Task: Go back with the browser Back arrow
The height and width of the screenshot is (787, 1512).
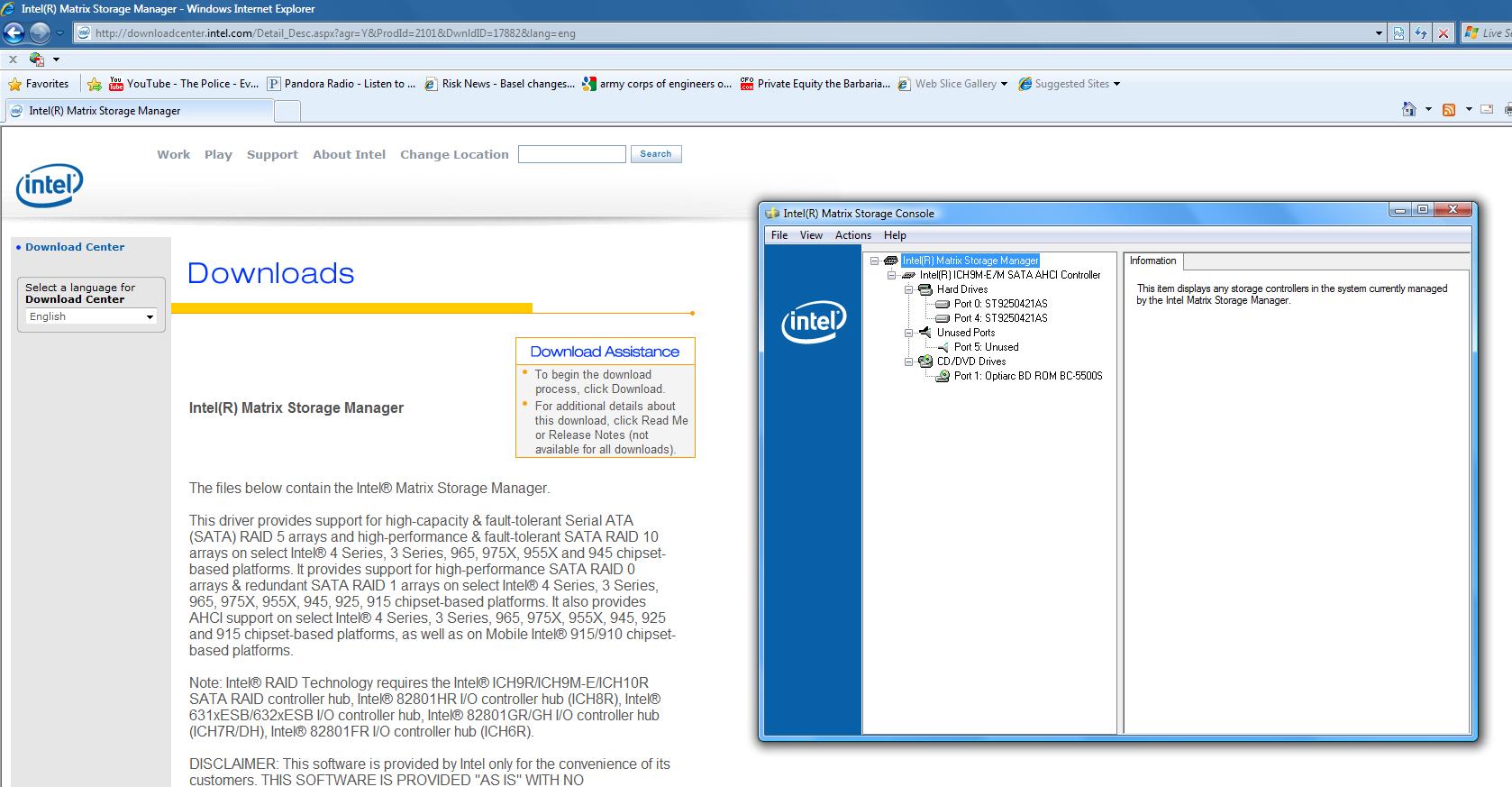Action: [14, 33]
